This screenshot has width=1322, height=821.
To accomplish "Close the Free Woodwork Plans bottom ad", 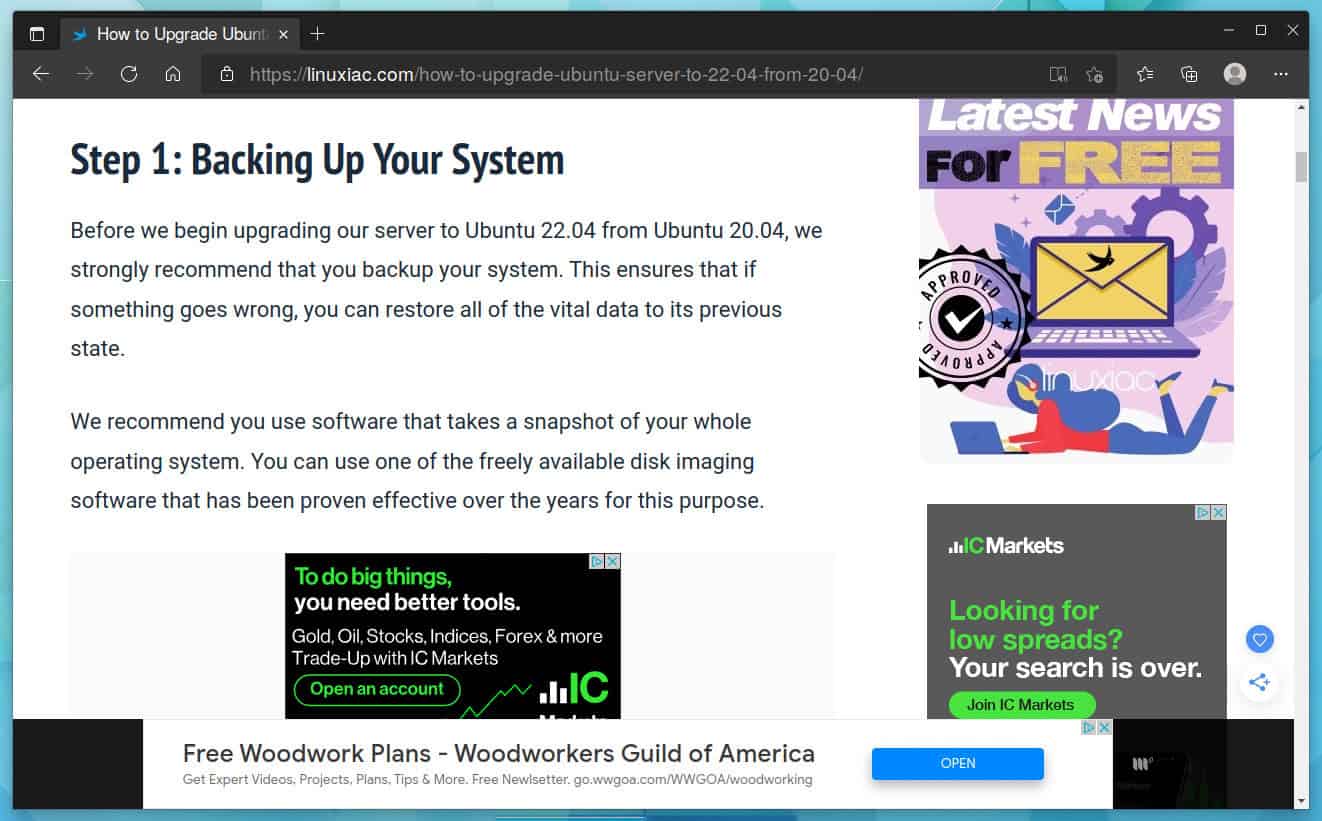I will (x=1105, y=727).
